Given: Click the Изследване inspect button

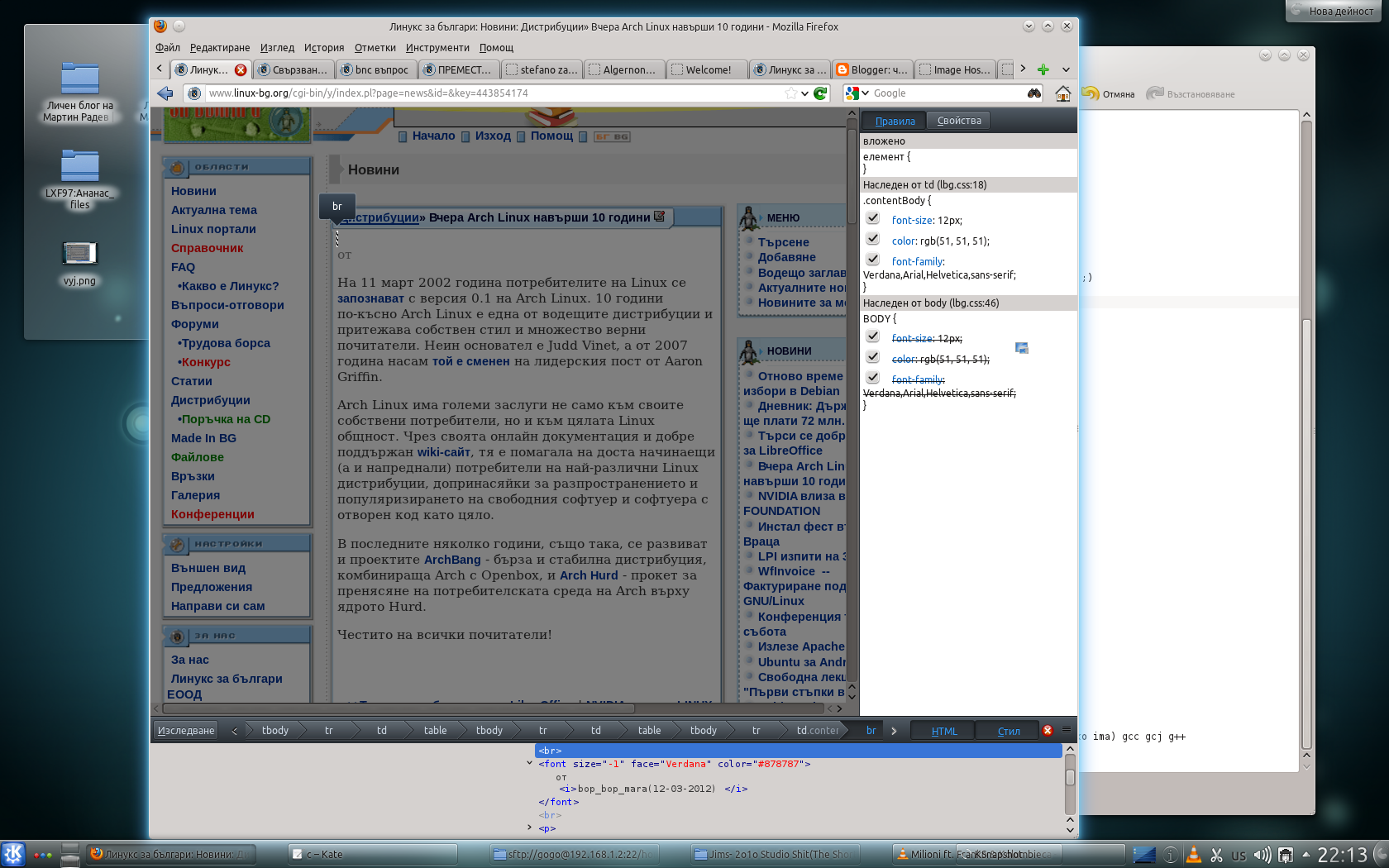Looking at the screenshot, I should (186, 730).
